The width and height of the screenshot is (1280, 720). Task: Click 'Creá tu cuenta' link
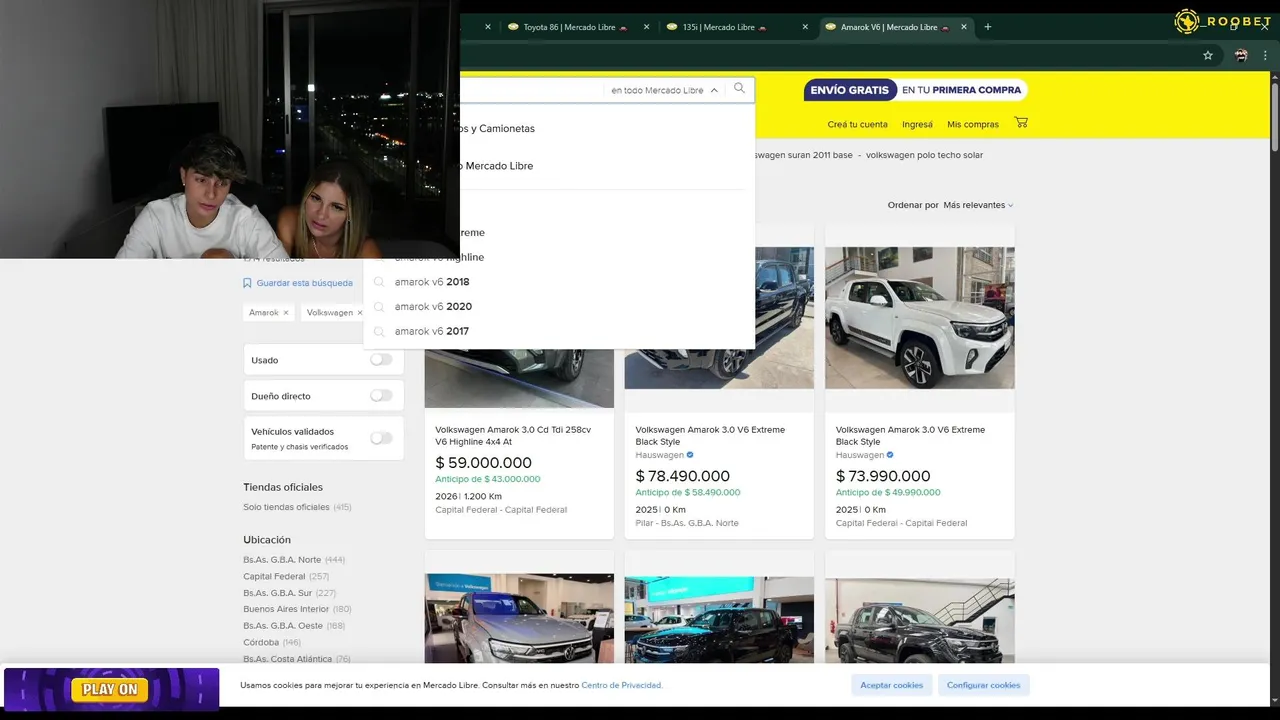(857, 124)
